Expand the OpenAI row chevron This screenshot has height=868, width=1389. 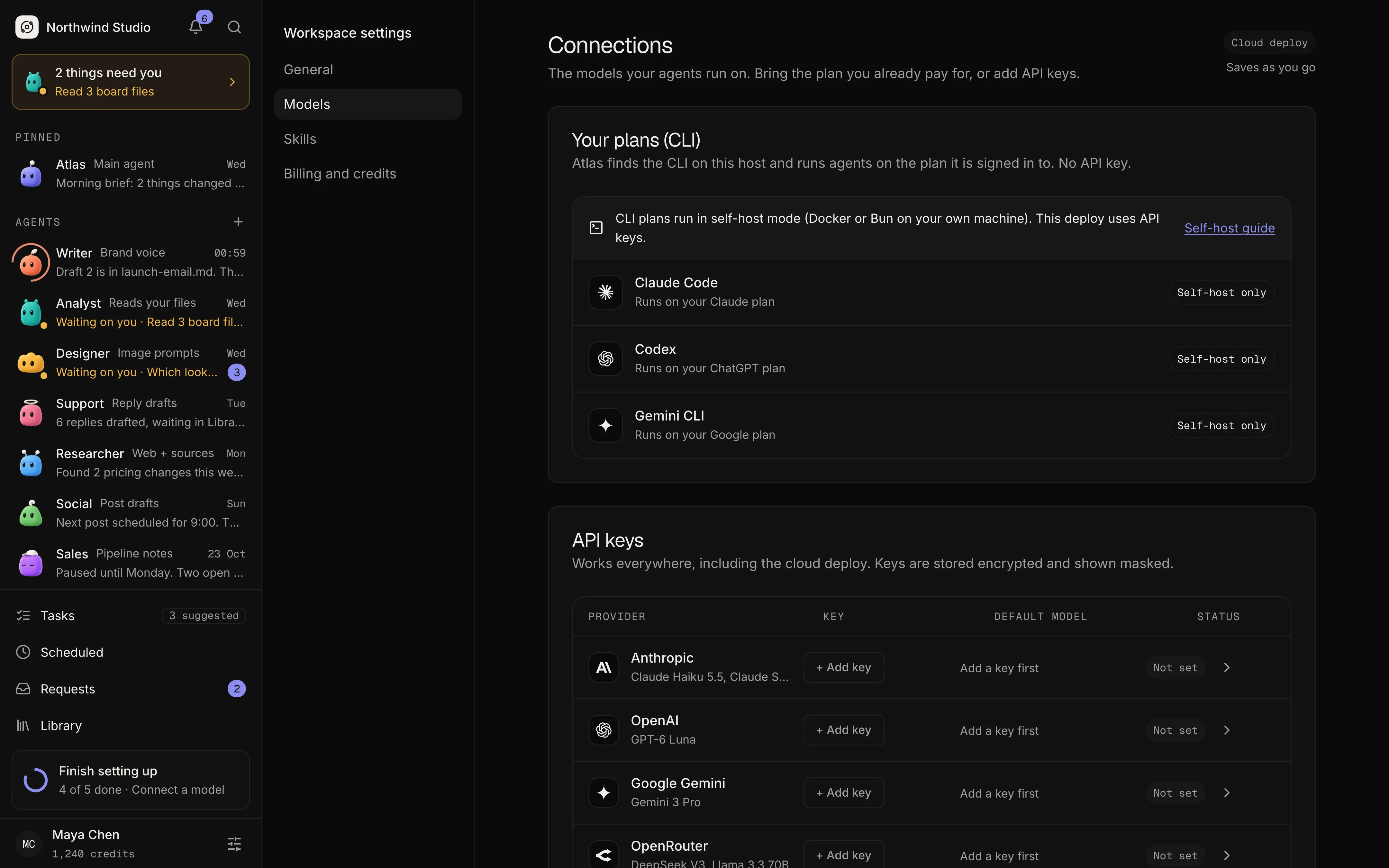point(1227,730)
